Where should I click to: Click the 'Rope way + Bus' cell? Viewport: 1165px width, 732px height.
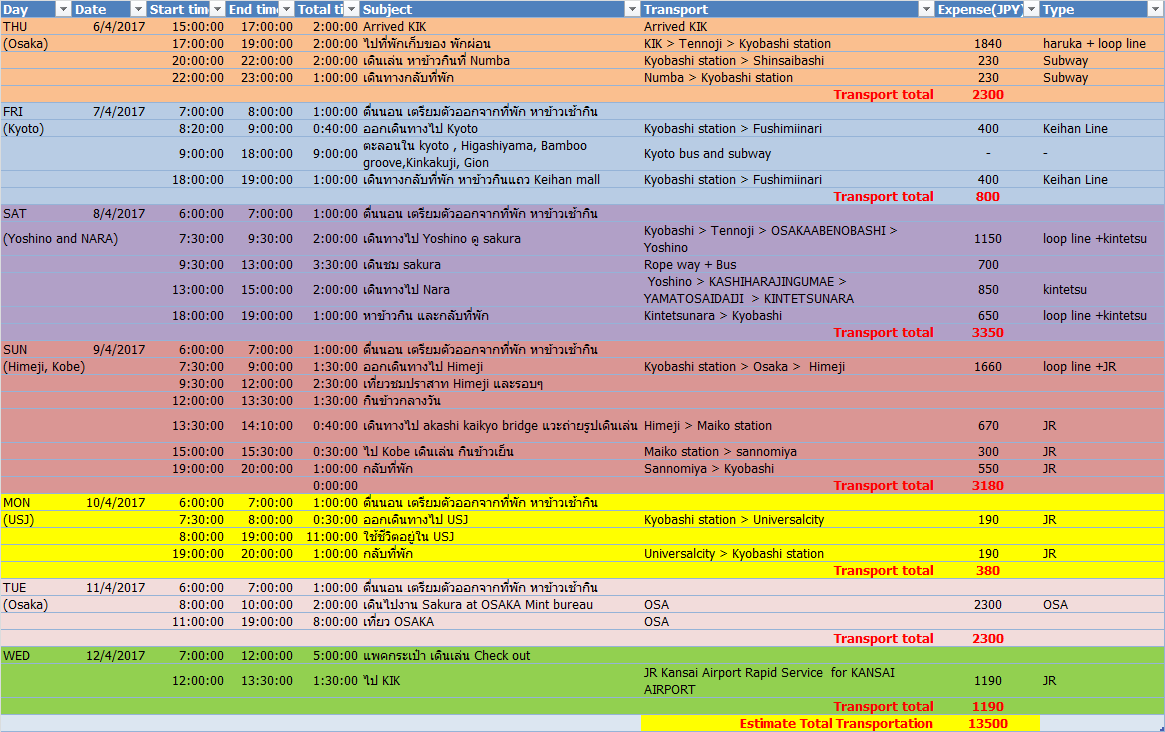coord(690,265)
